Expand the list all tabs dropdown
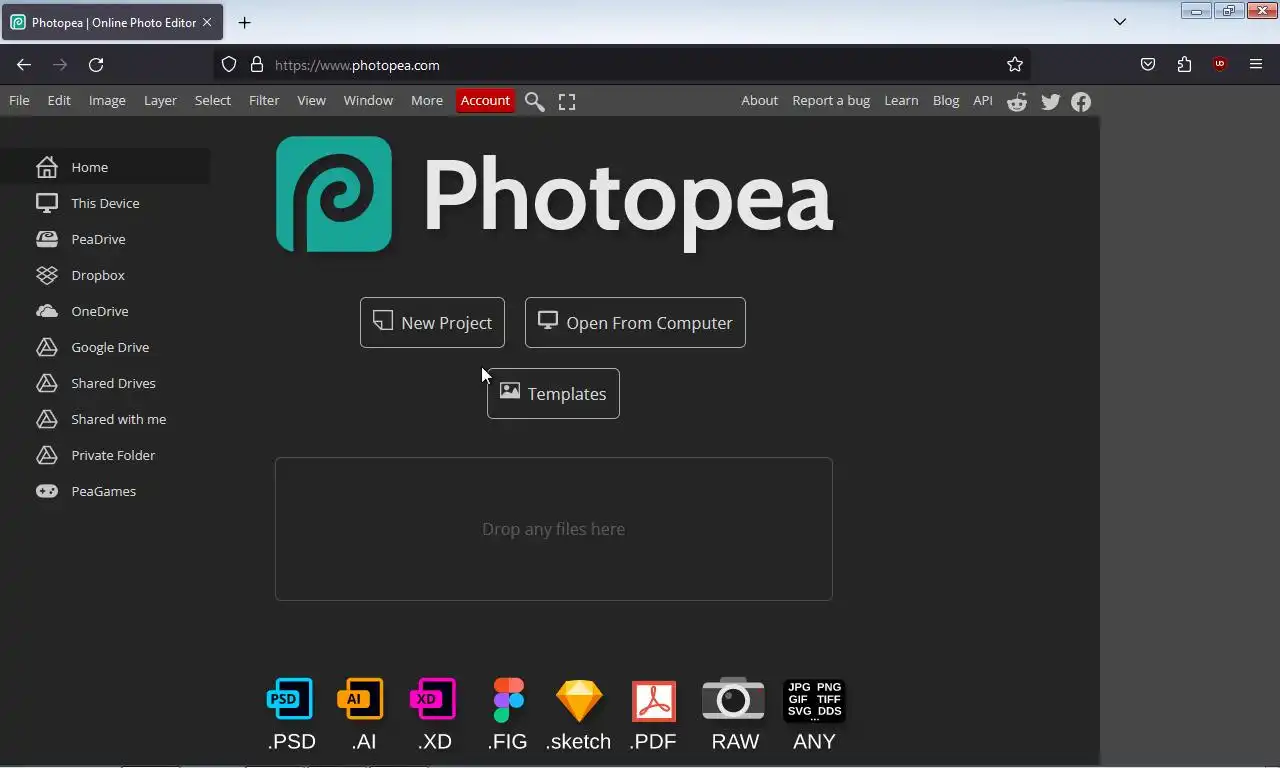The height and width of the screenshot is (768, 1280). [1120, 22]
